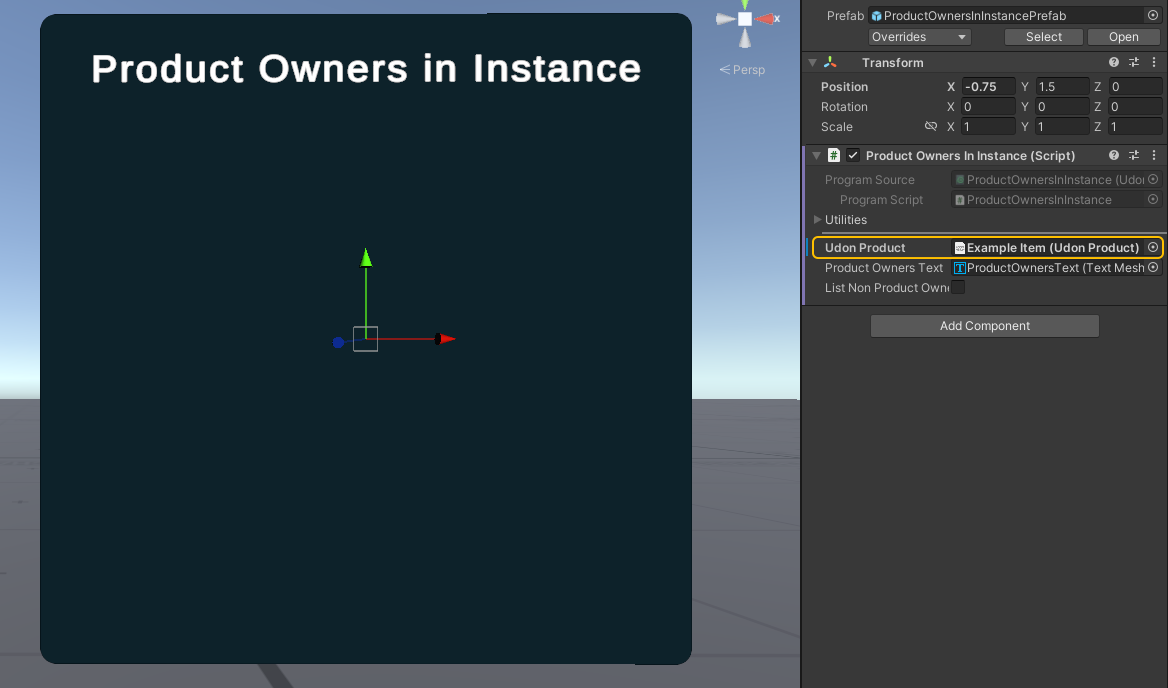Click the move gizmo center square handle

pyautogui.click(x=365, y=339)
